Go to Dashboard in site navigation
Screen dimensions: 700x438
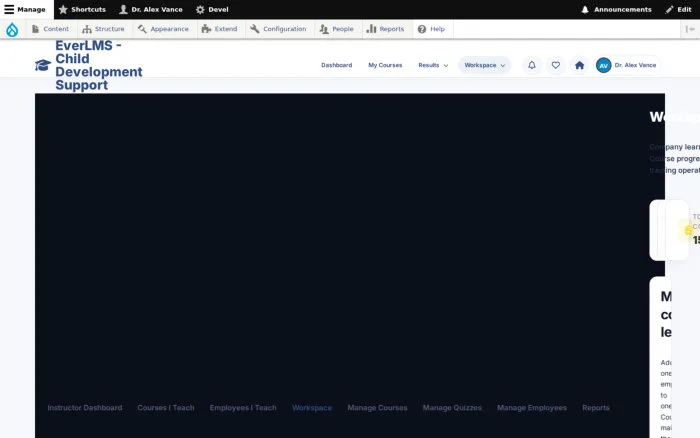pos(337,65)
